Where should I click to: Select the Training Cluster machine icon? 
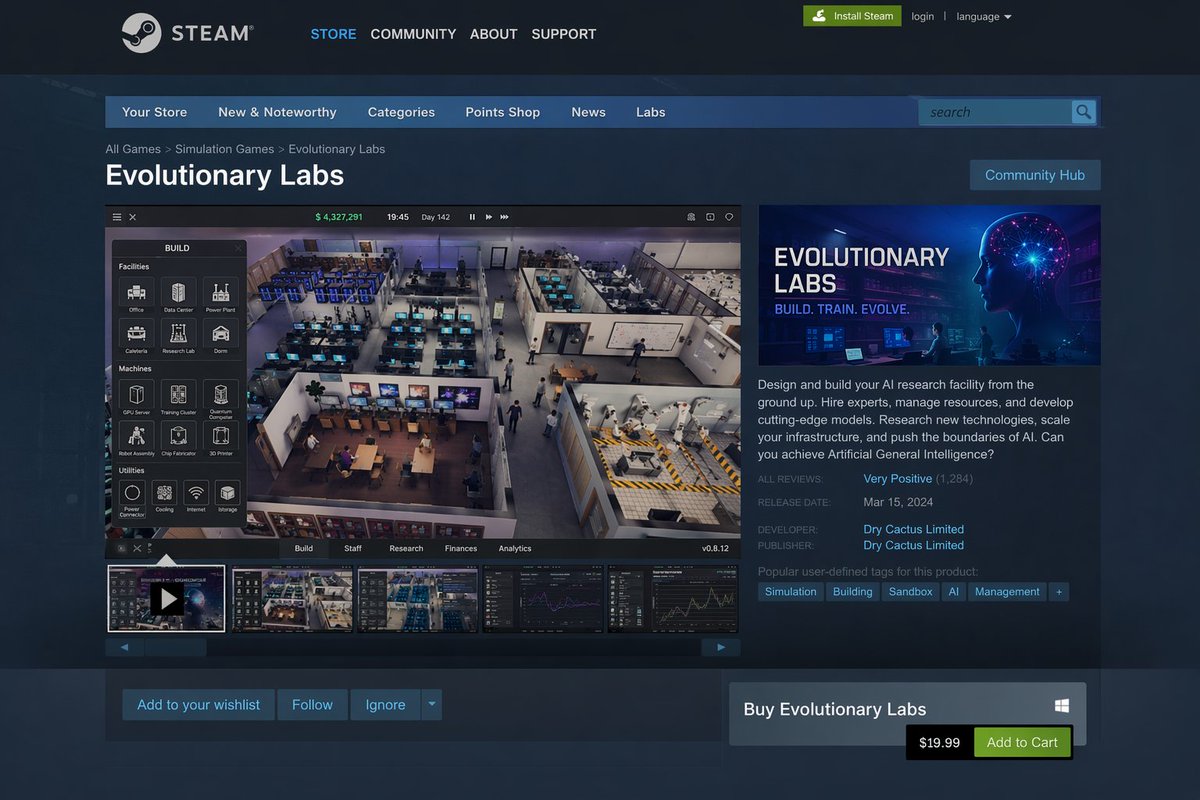click(178, 394)
